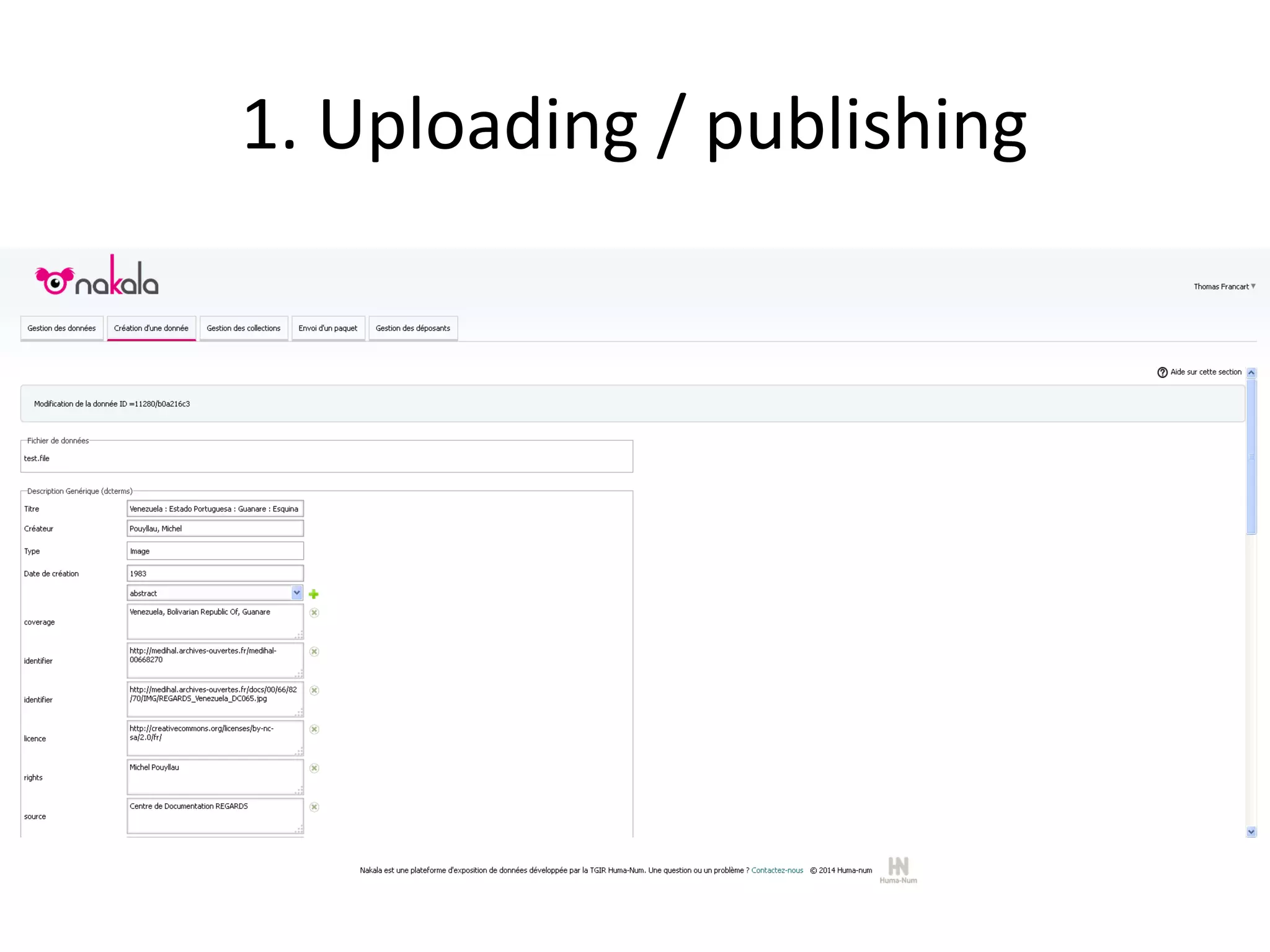The image size is (1270, 952).
Task: Go to the Envoi d'un paquet tab
Action: (x=328, y=328)
